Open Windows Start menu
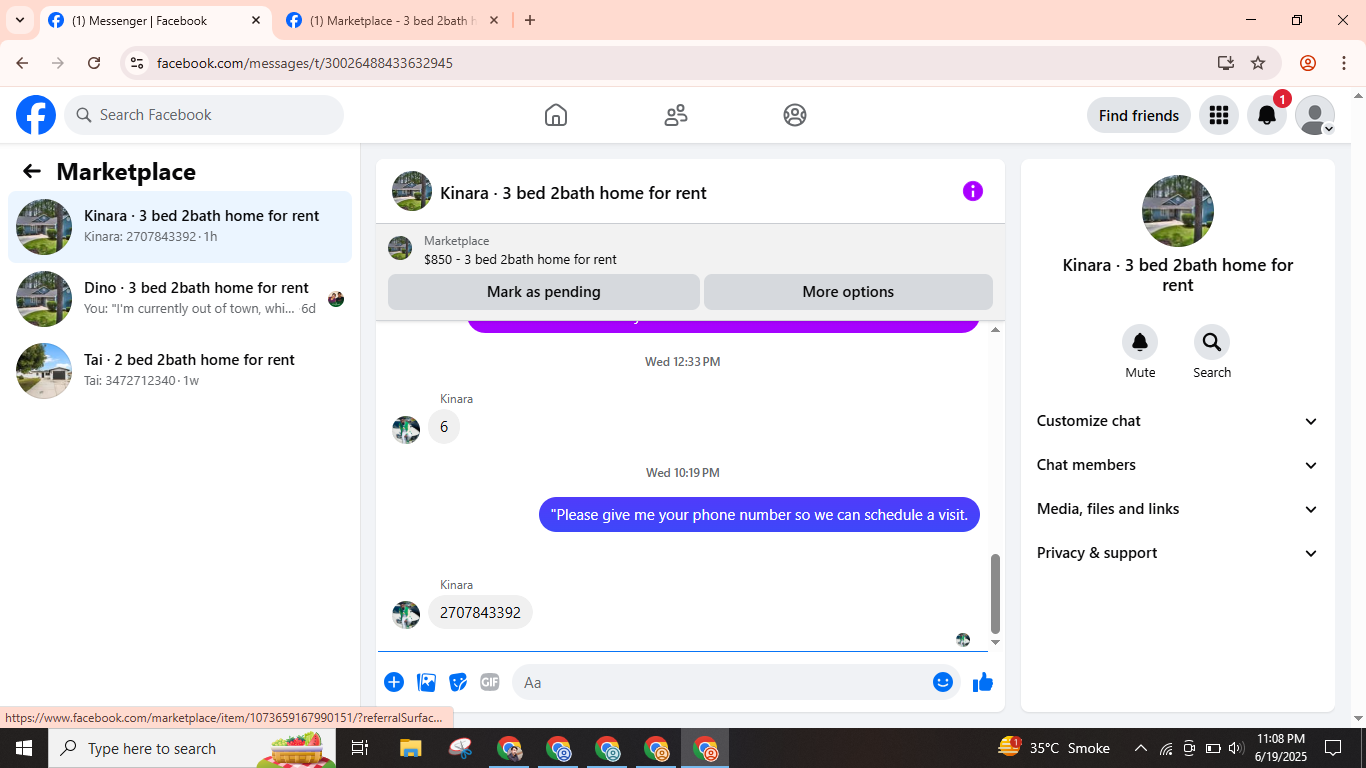The height and width of the screenshot is (768, 1366). click(23, 748)
